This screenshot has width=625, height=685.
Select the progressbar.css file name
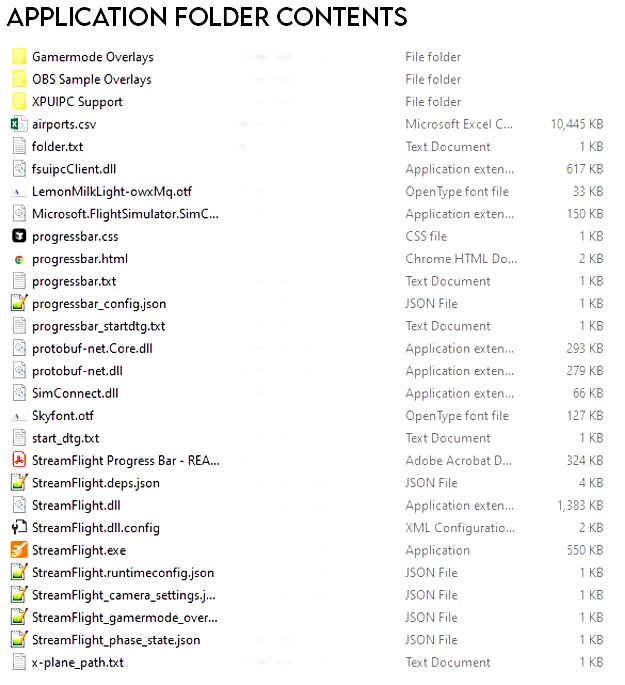[x=75, y=237]
